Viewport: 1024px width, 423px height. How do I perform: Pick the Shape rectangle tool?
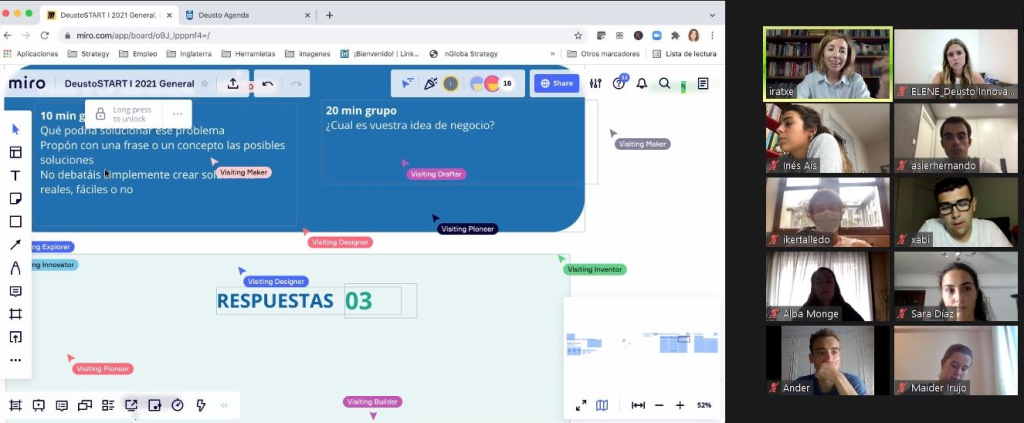(15, 222)
